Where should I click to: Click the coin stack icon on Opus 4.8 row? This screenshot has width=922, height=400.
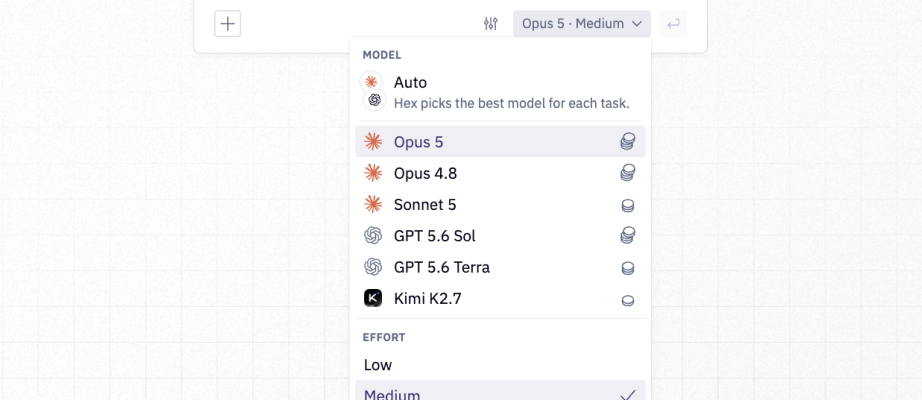pos(628,173)
